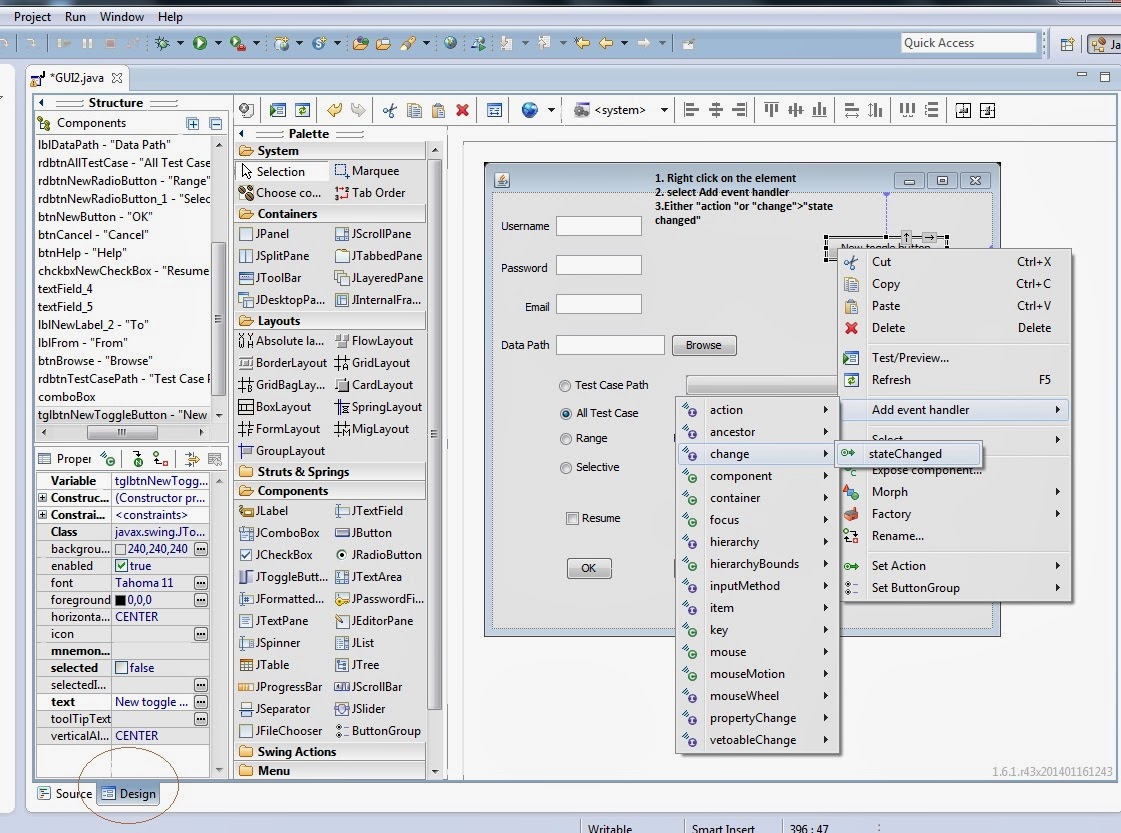
Task: Click the OK button on the form
Action: tap(588, 567)
